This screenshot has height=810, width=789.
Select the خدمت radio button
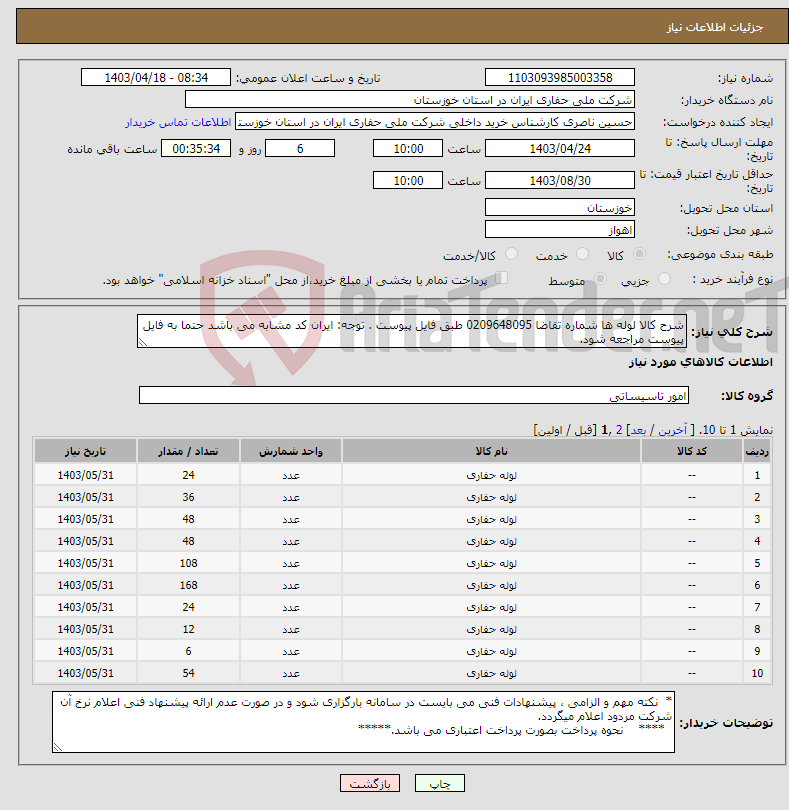pyautogui.click(x=582, y=254)
